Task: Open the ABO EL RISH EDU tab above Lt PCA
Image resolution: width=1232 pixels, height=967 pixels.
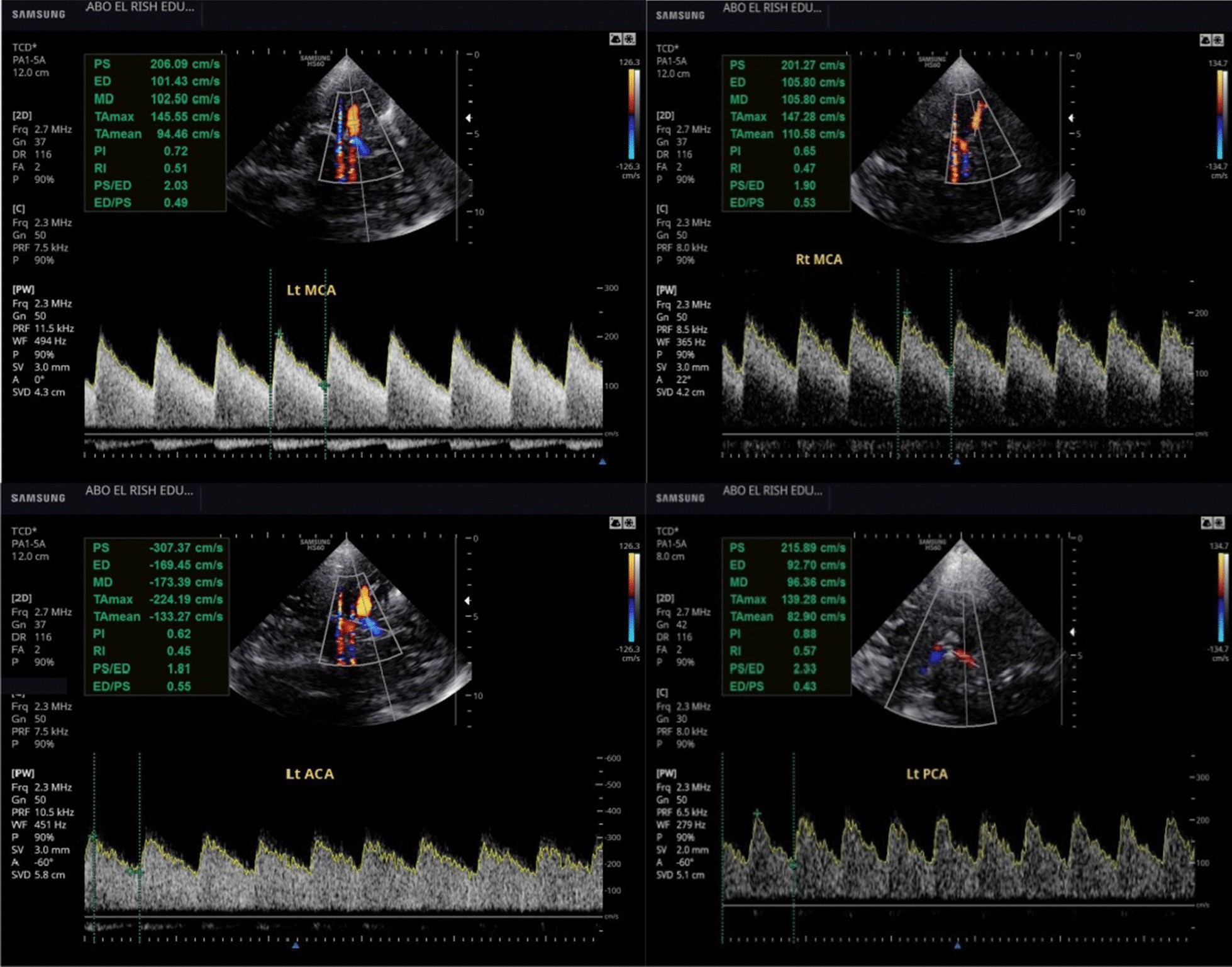Action: point(772,491)
